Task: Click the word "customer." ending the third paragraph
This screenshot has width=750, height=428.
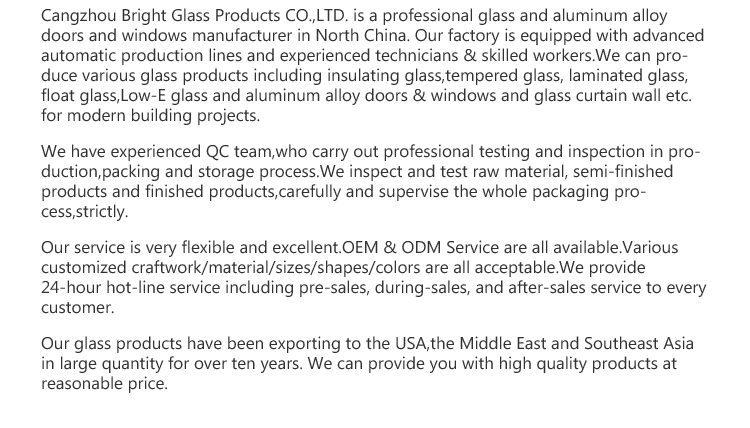Action: point(78,308)
